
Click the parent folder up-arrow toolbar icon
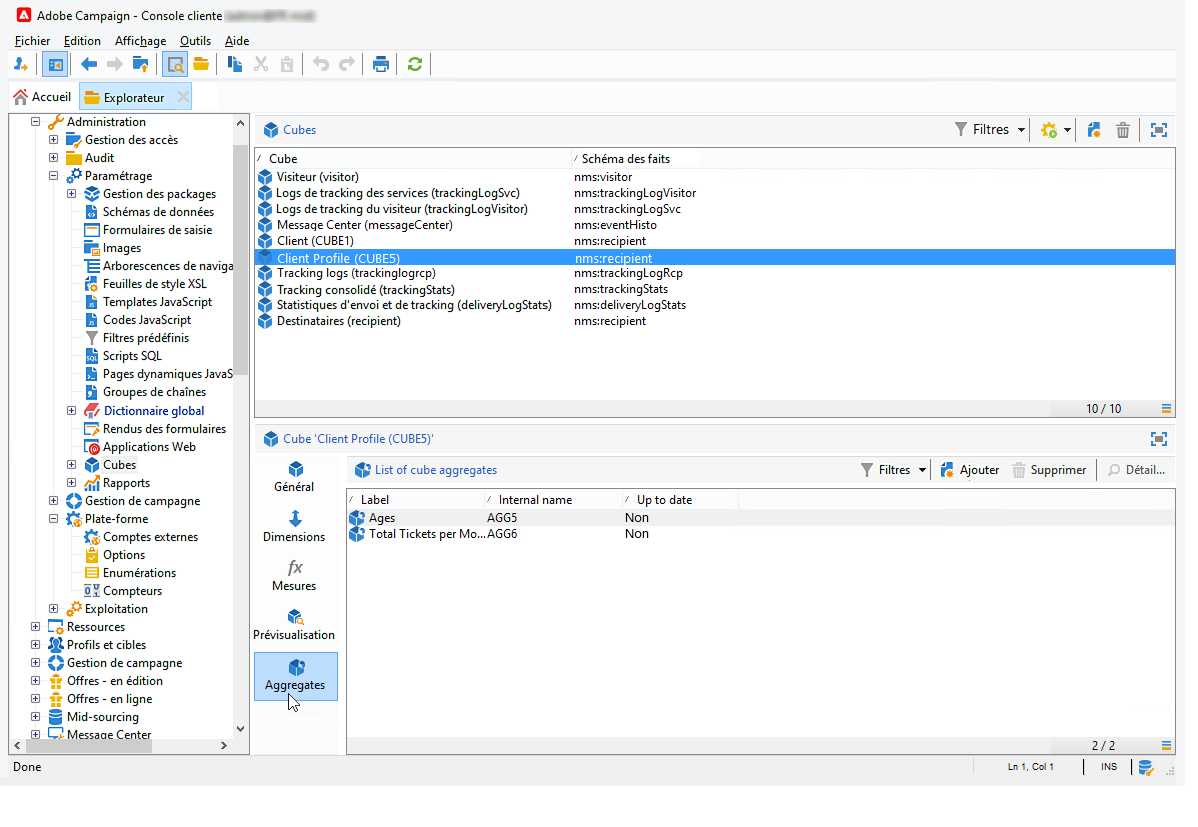click(141, 64)
